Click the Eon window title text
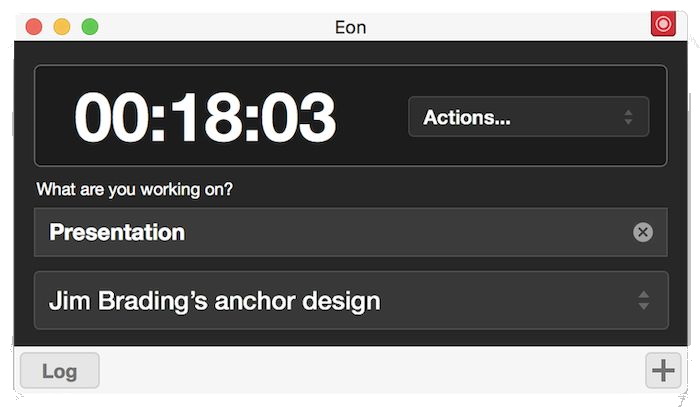The height and width of the screenshot is (407, 700). [x=350, y=27]
